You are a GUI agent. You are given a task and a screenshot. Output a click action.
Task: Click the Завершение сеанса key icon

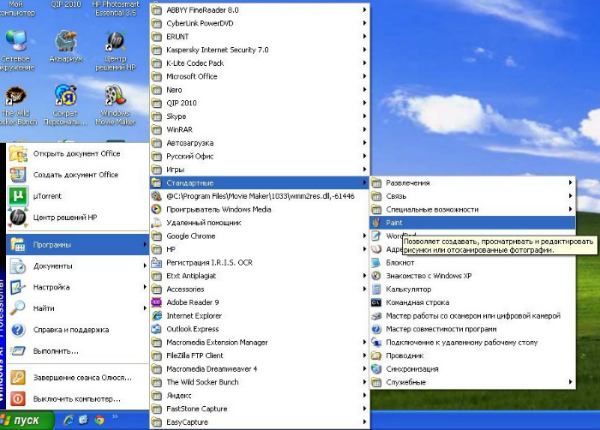tap(18, 378)
